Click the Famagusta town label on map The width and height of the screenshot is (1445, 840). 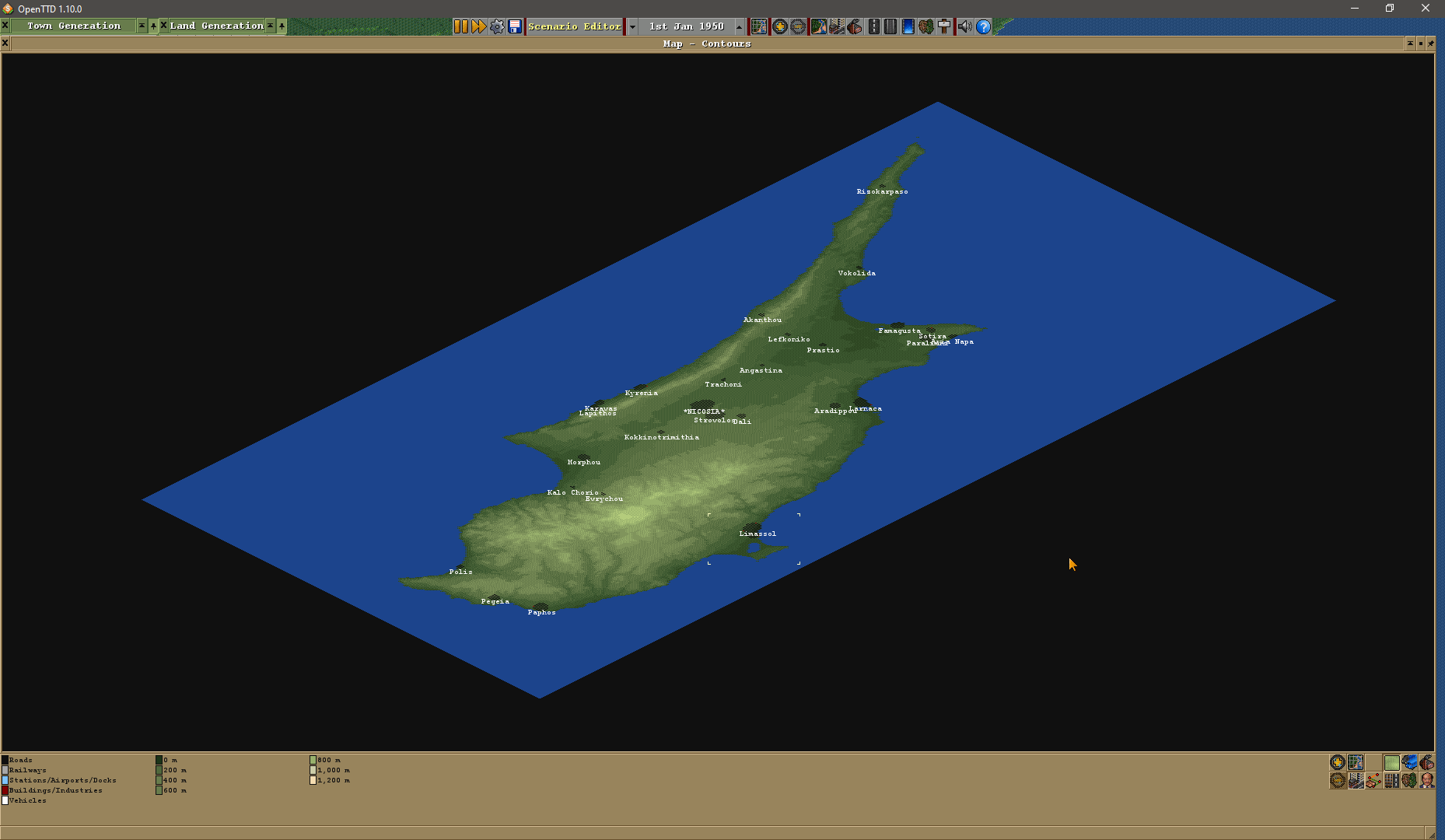(899, 331)
